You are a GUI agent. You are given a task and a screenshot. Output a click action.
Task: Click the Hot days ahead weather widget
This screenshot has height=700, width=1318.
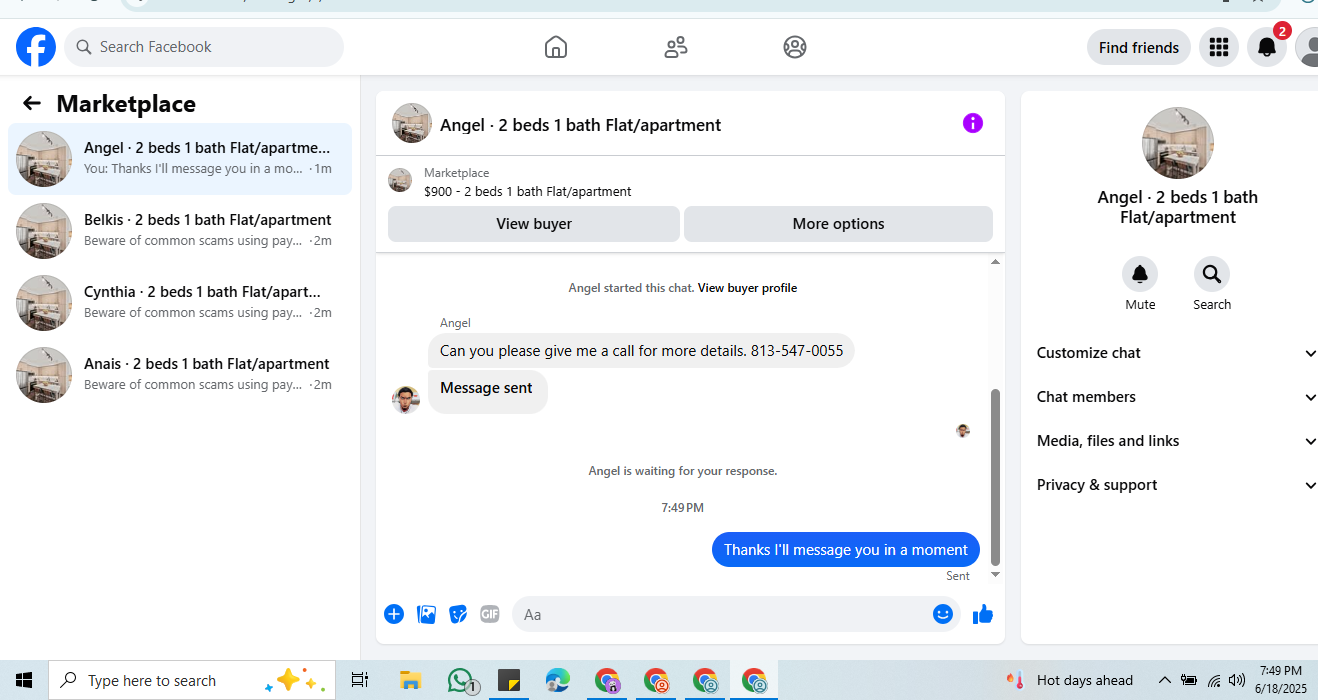tap(1070, 680)
